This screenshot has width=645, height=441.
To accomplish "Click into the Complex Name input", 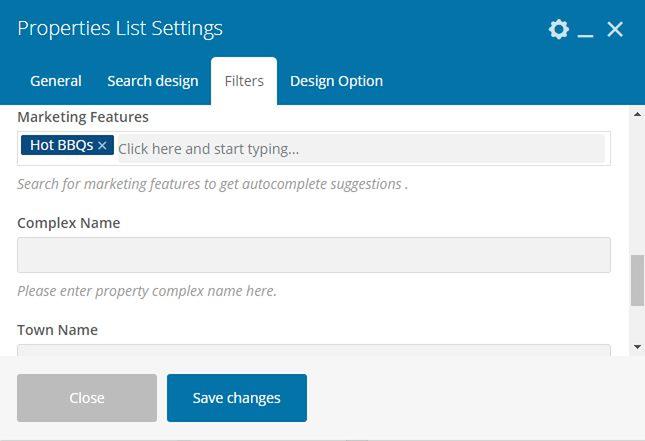I will [x=313, y=255].
